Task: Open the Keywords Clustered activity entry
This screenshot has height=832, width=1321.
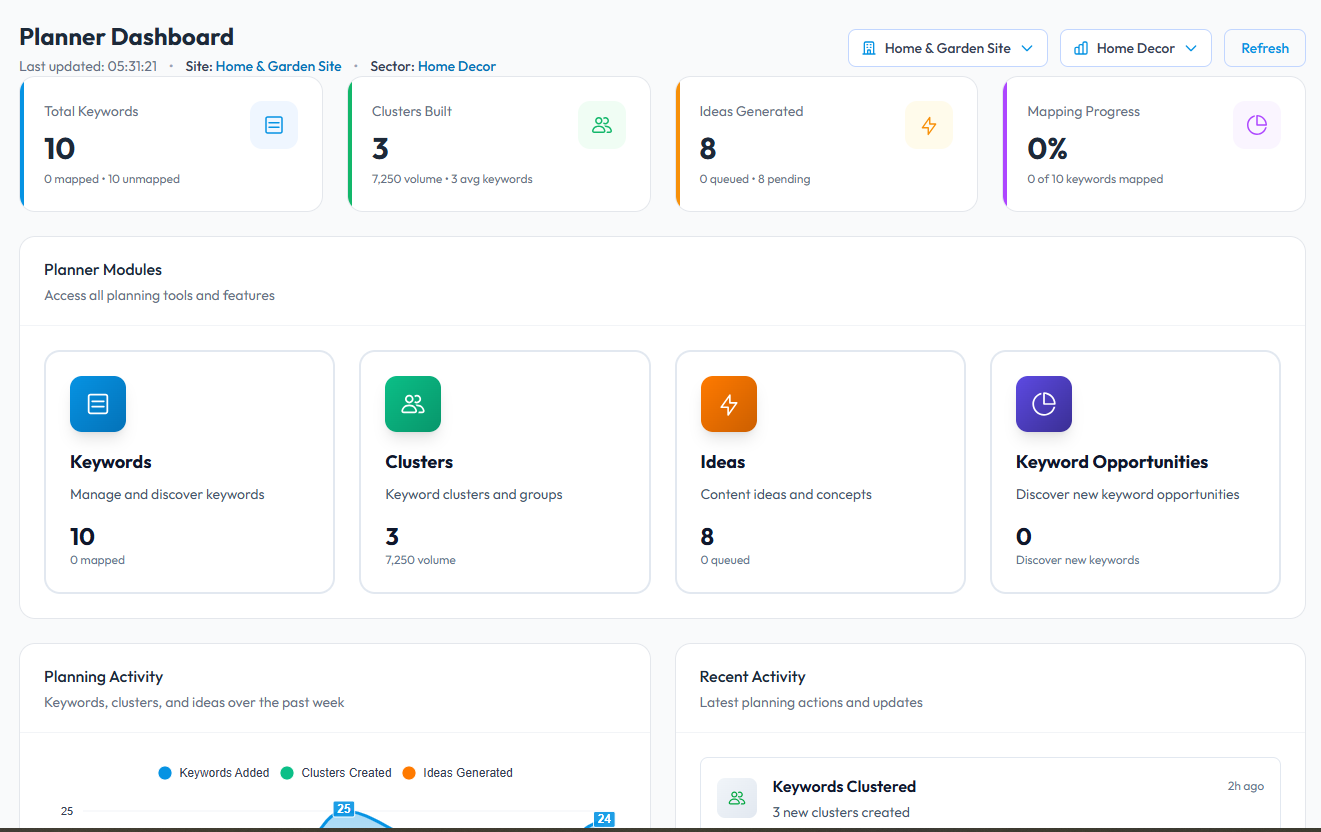Action: [x=844, y=787]
